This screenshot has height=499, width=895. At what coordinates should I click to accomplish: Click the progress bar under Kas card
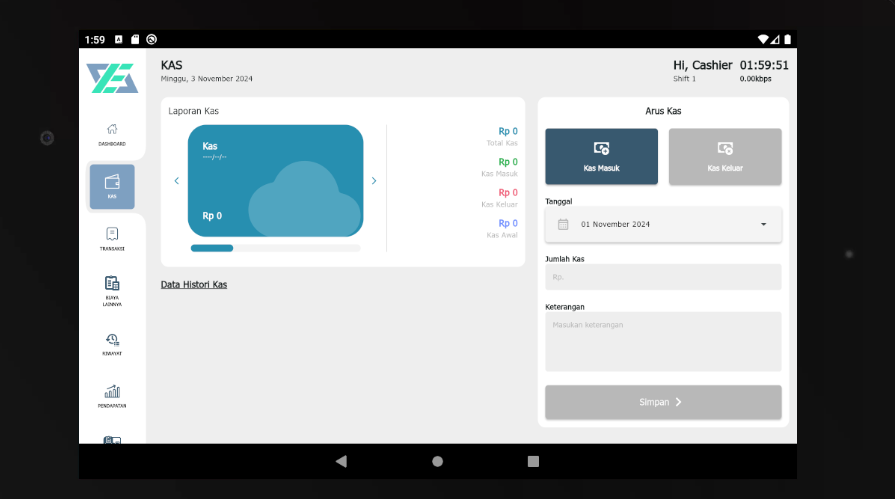(x=275, y=248)
